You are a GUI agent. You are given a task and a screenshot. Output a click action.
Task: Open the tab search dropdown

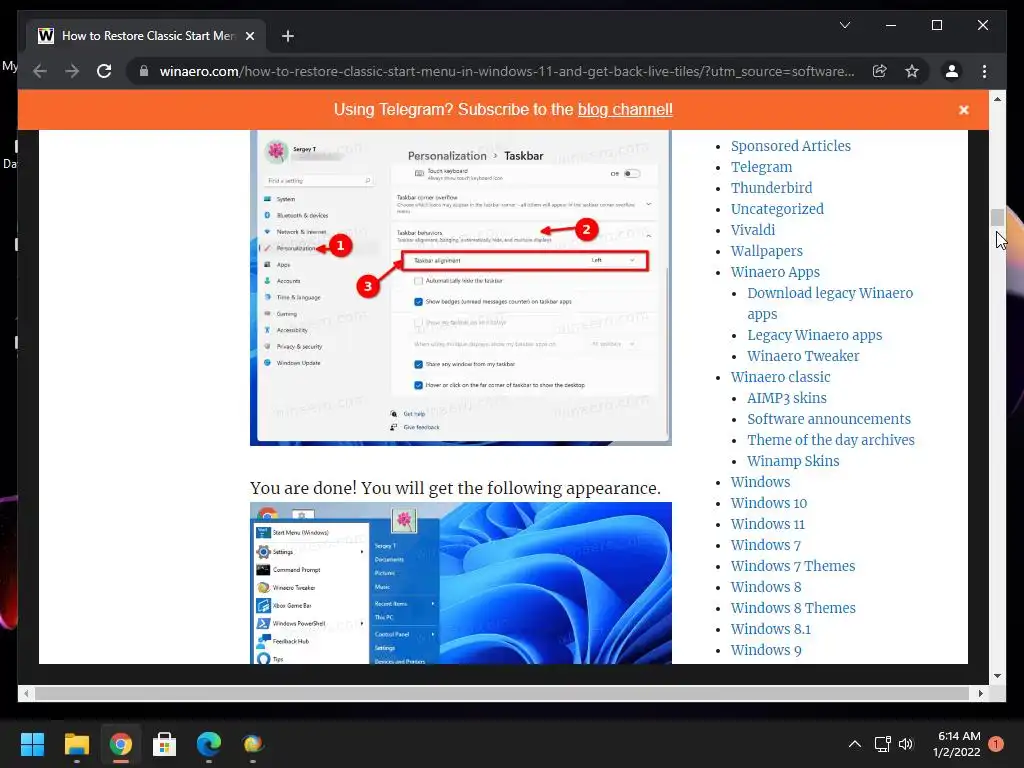(x=844, y=25)
